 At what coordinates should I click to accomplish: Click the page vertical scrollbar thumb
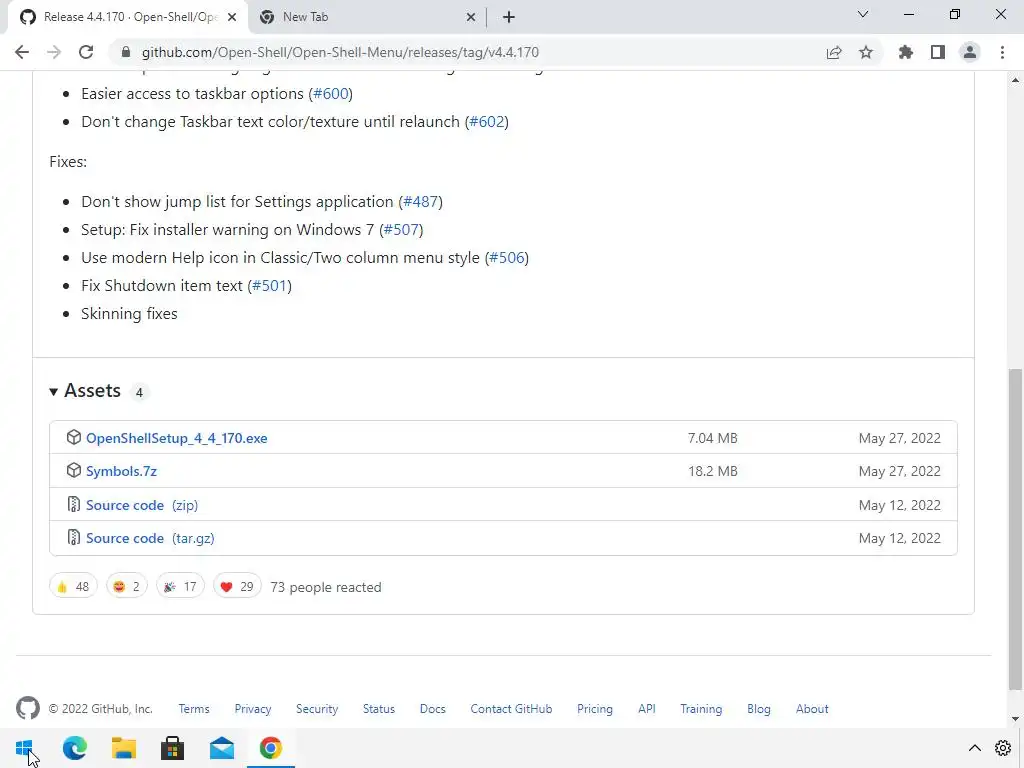pyautogui.click(x=1016, y=529)
